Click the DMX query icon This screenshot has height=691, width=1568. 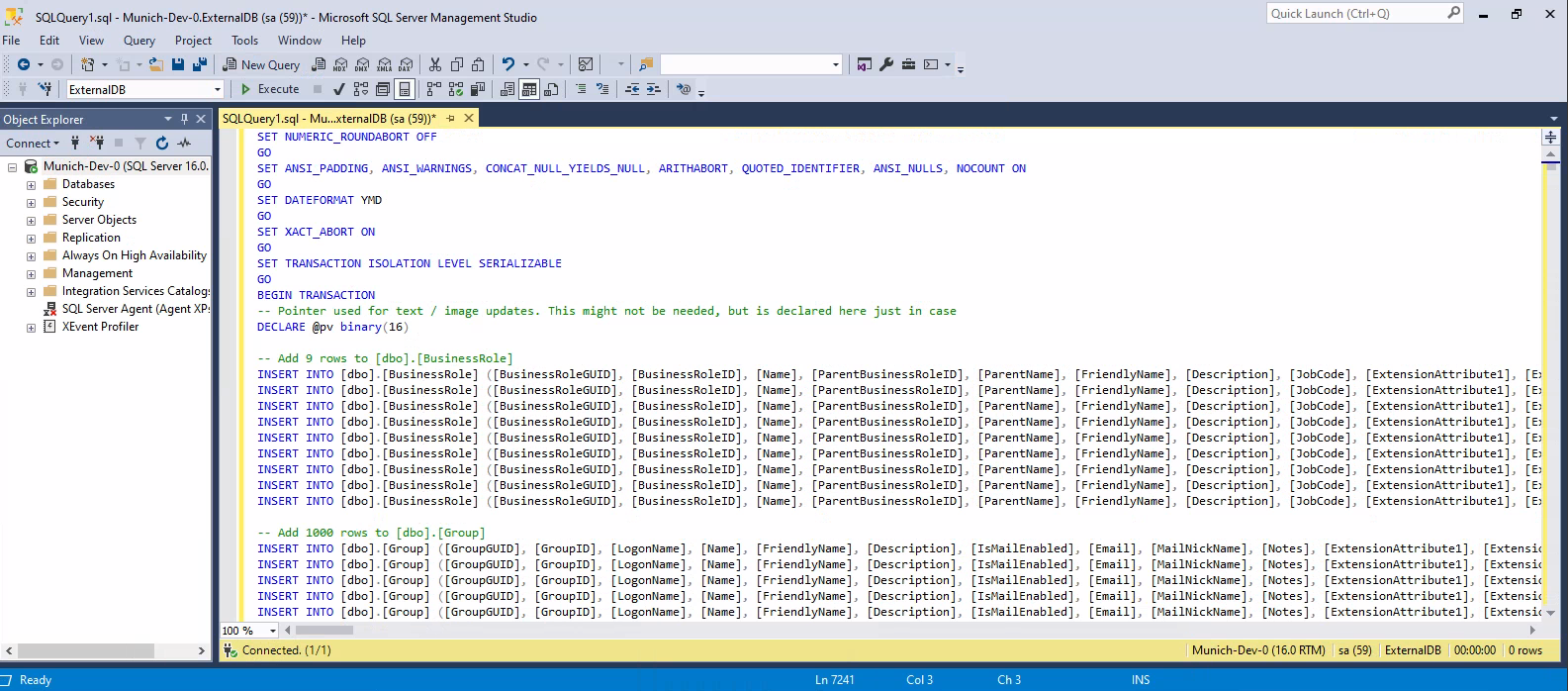point(362,64)
